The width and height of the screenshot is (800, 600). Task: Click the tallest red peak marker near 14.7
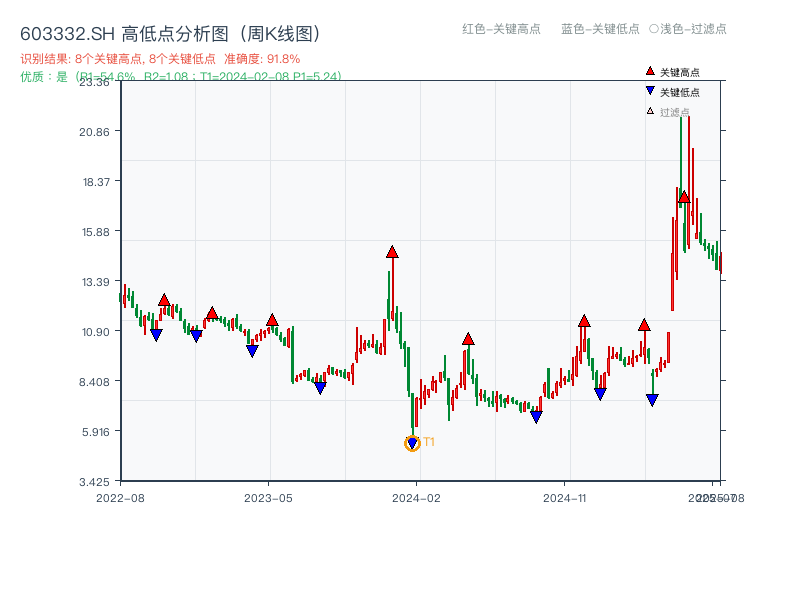(391, 253)
